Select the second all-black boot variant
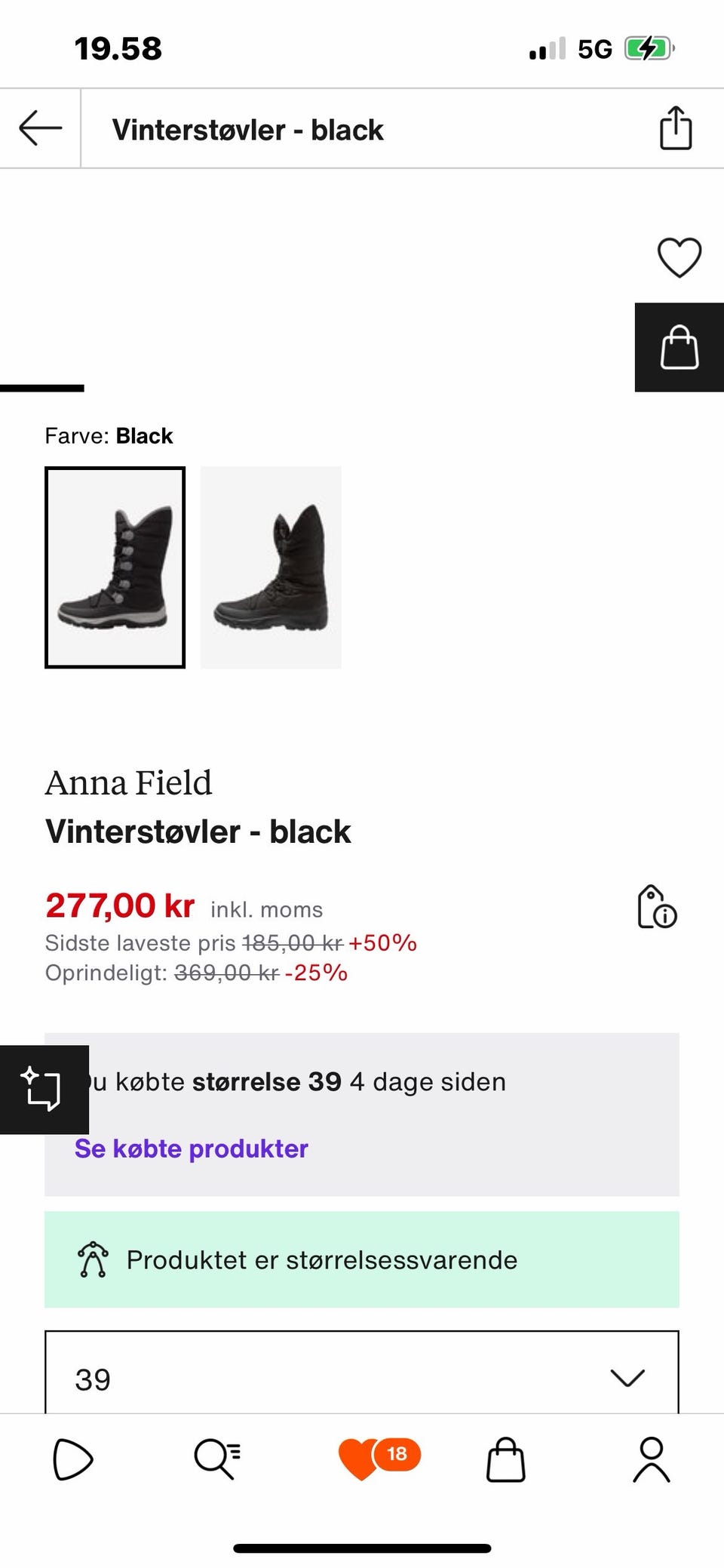 coord(271,567)
